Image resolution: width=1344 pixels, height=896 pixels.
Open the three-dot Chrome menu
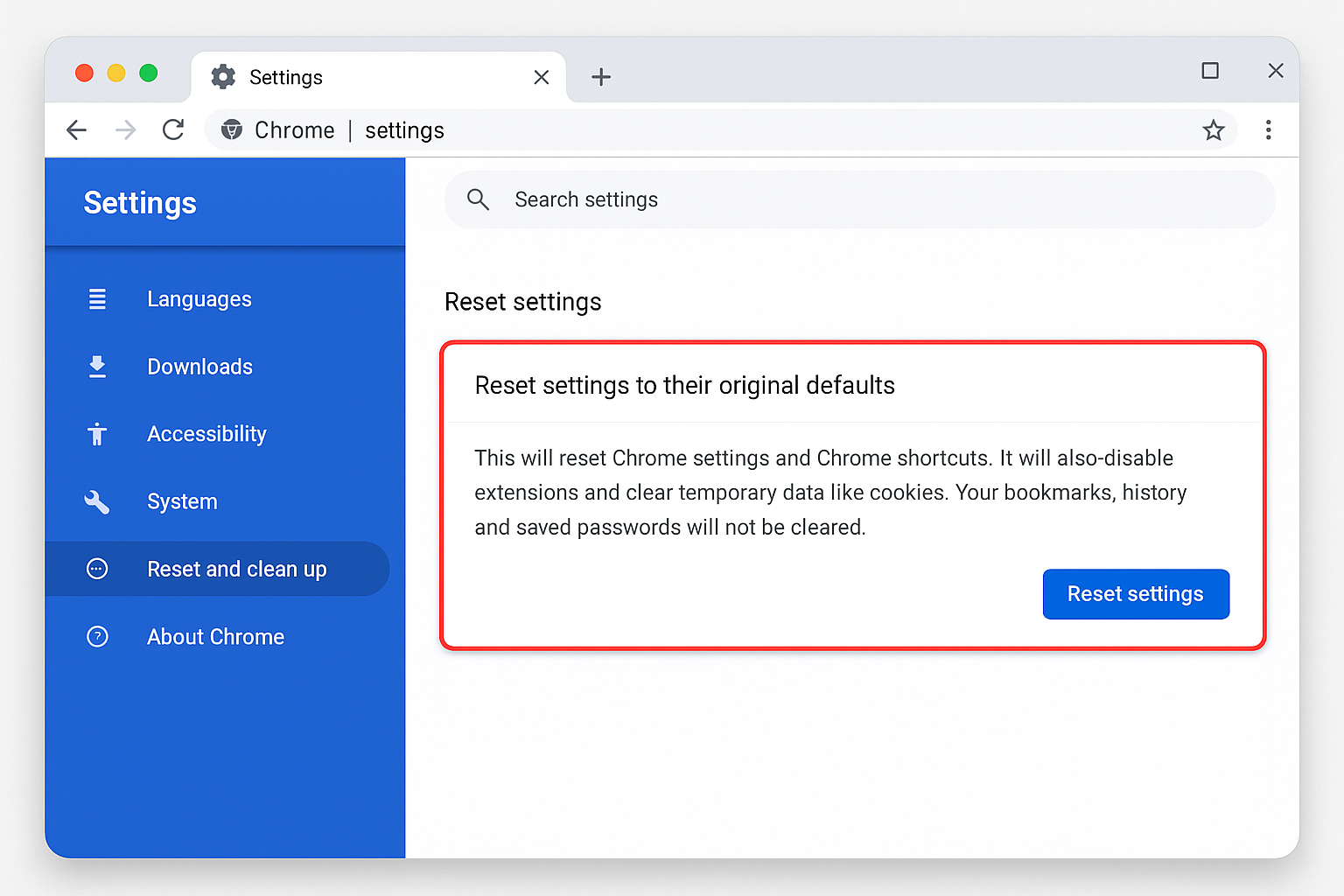click(x=1269, y=129)
